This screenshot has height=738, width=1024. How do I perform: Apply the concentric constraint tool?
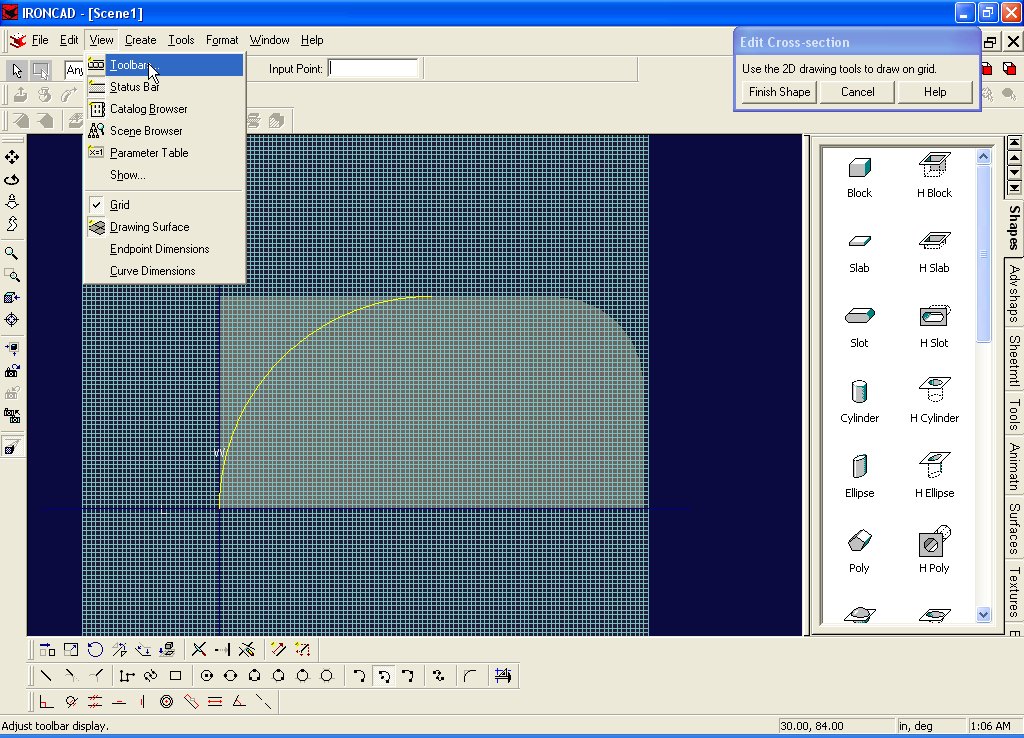[167, 702]
